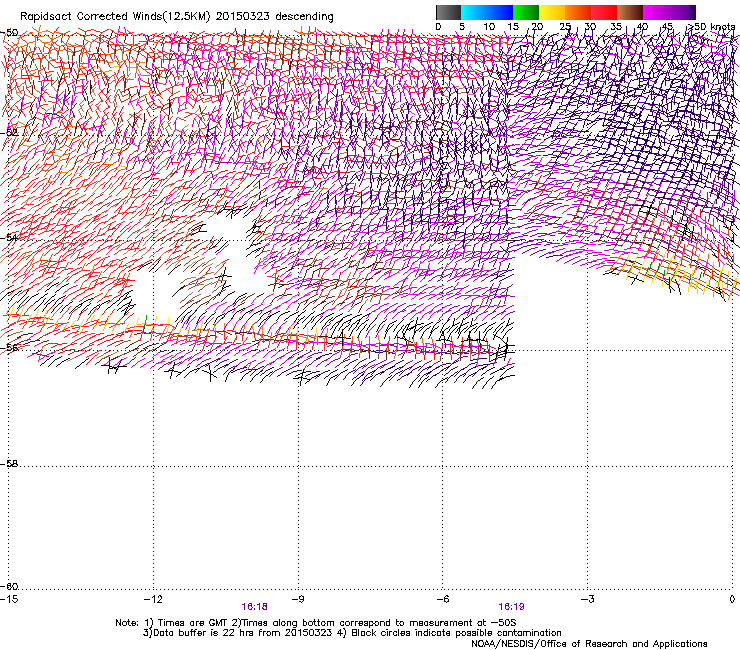Click the '-56' latitude axis label

[9, 347]
